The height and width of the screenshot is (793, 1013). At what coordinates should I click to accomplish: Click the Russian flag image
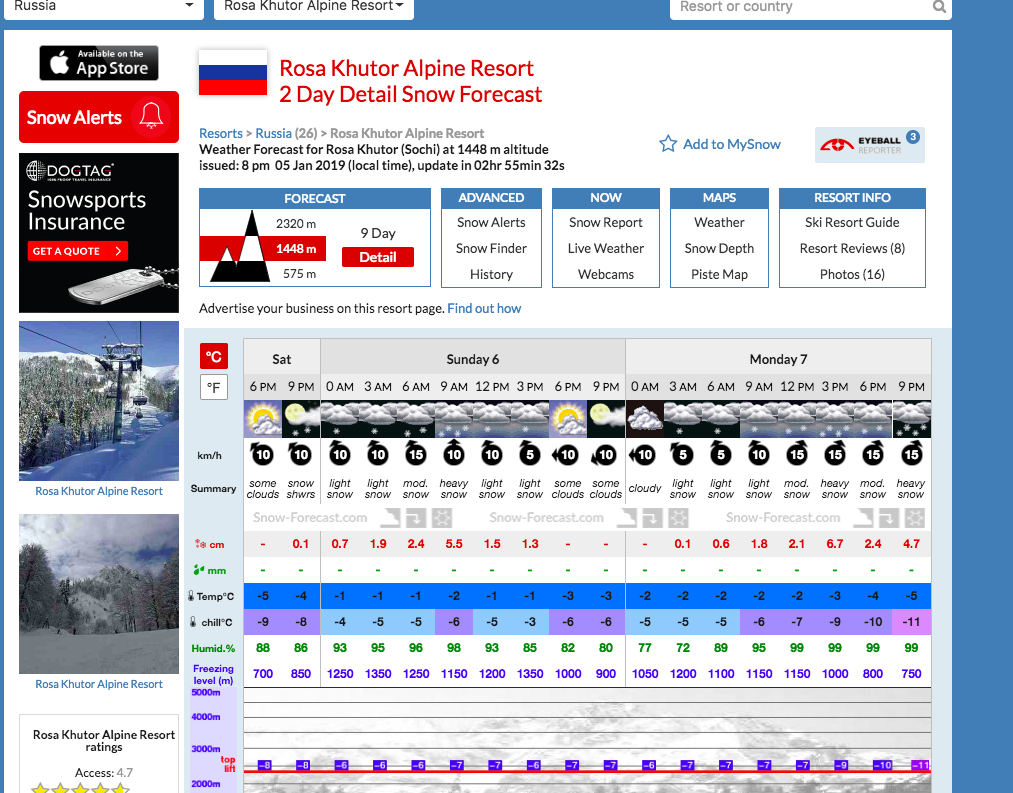click(233, 72)
